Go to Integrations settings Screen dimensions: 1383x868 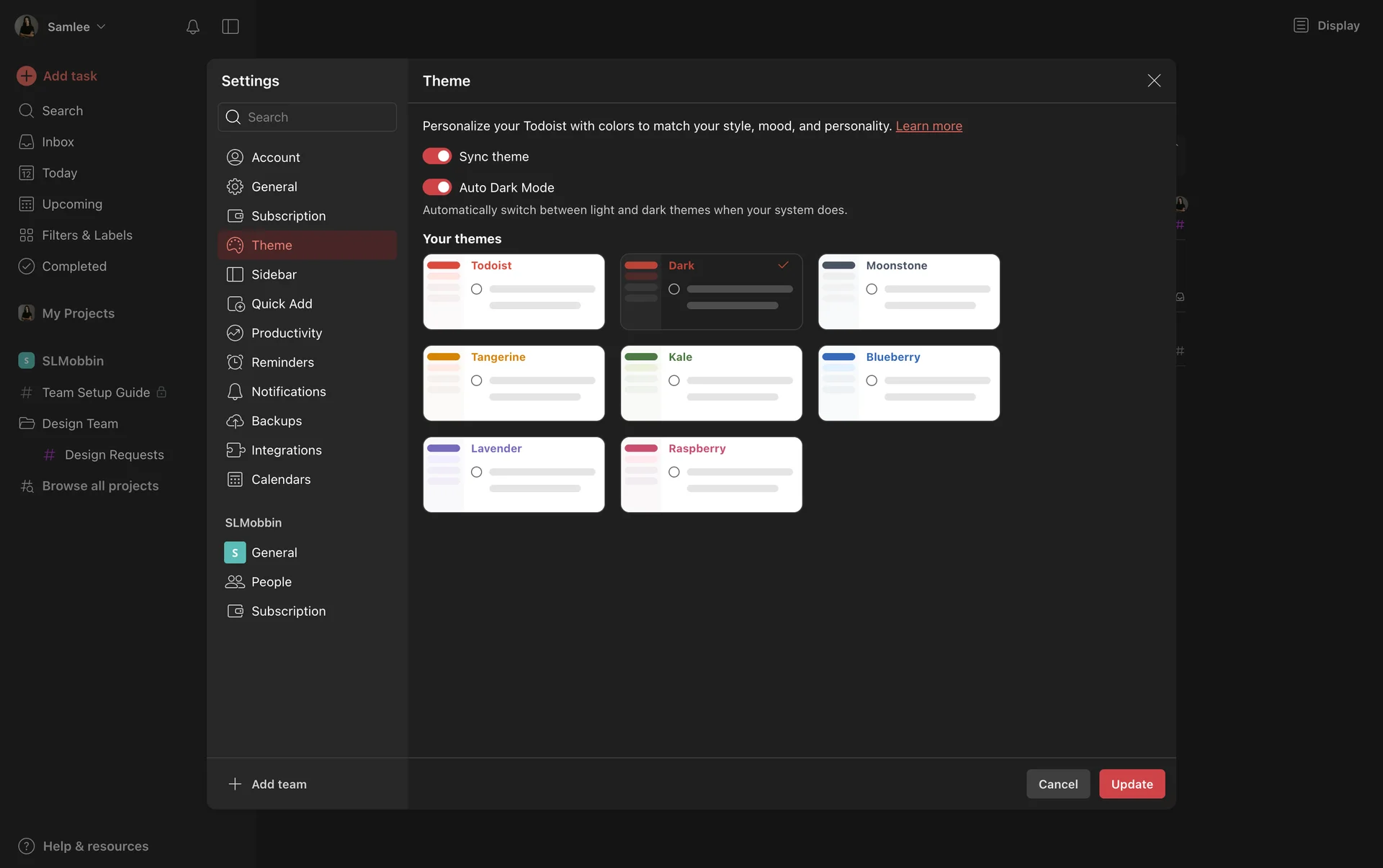tap(286, 450)
